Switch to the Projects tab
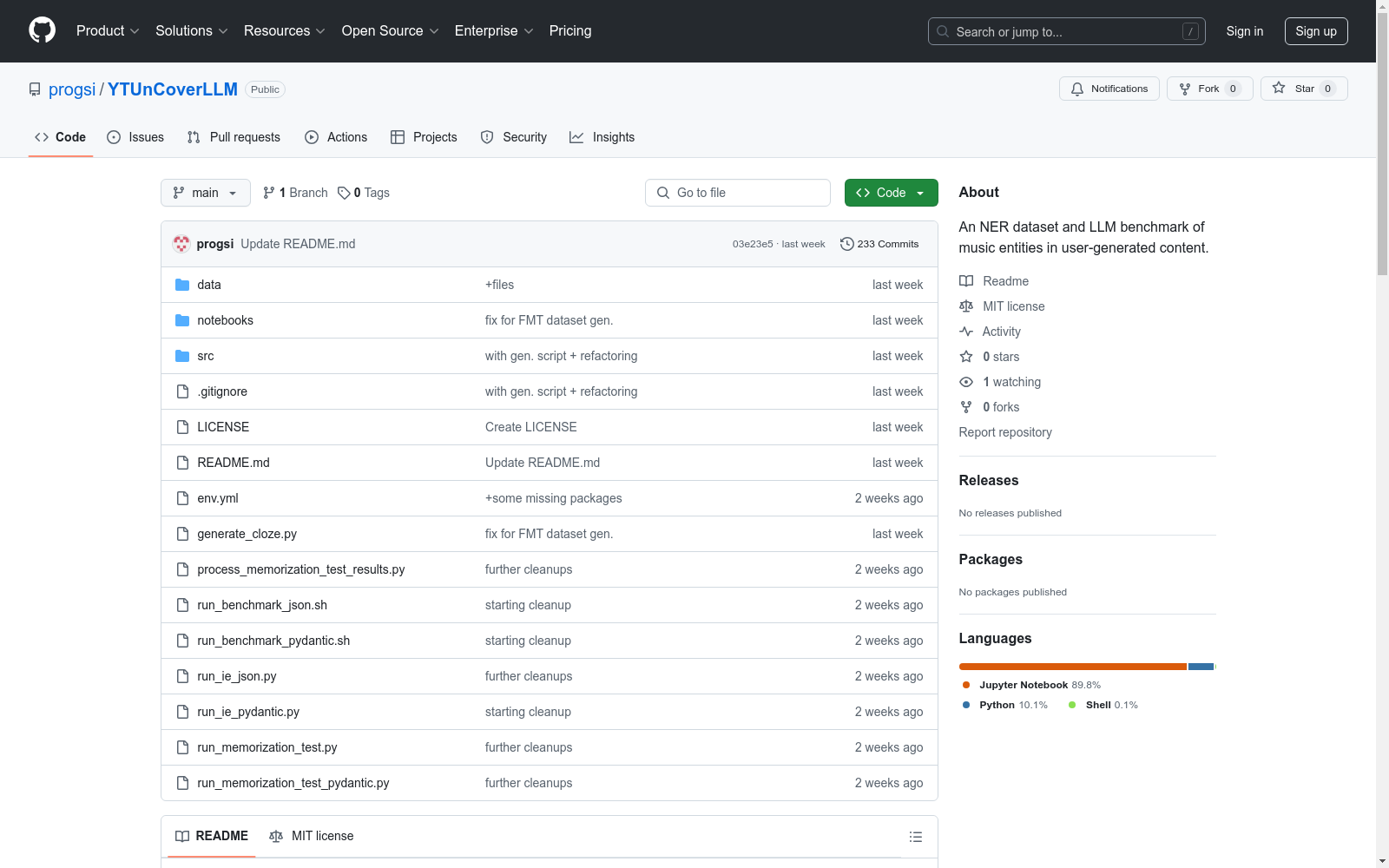 (424, 137)
